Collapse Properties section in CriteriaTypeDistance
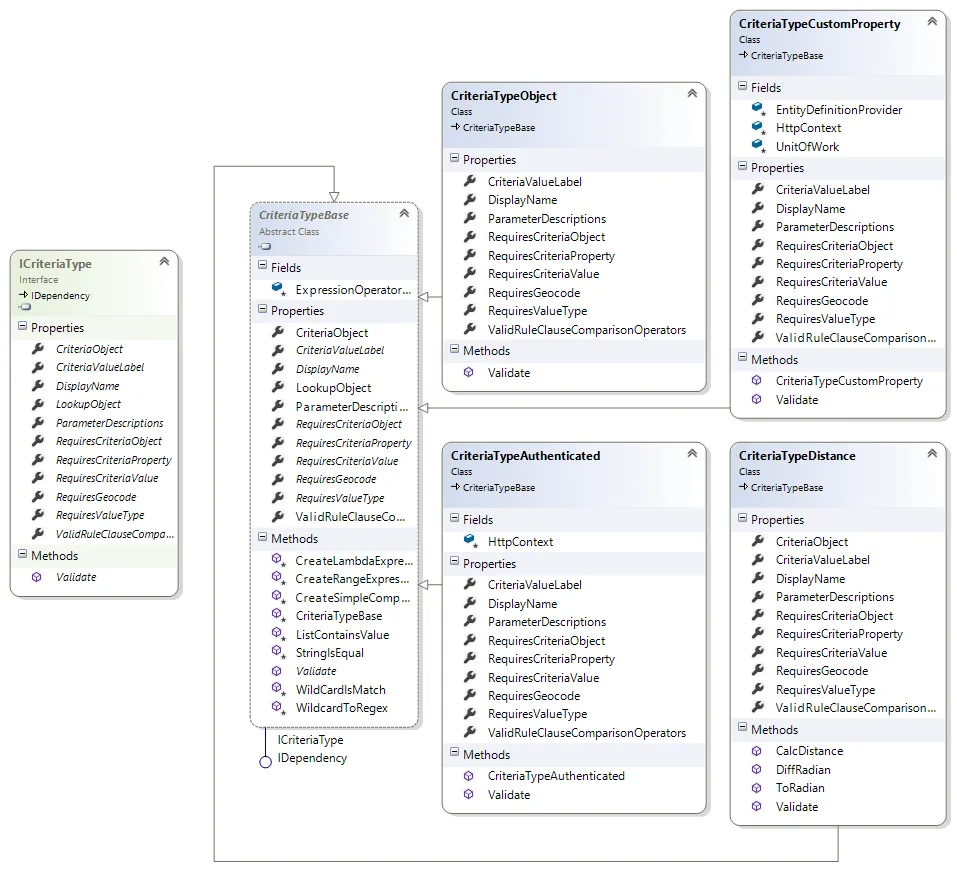The image size is (957, 872). pos(742,518)
